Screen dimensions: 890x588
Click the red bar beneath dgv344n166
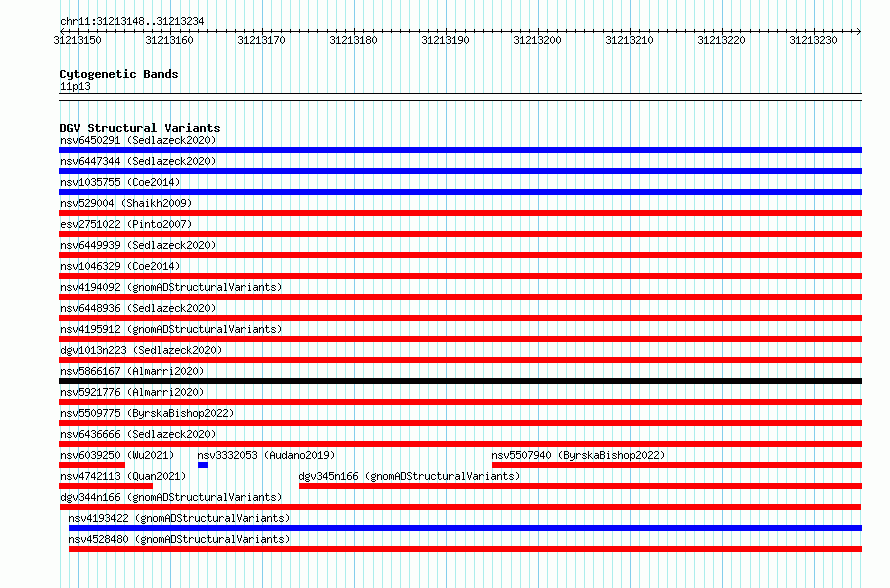tap(460, 507)
